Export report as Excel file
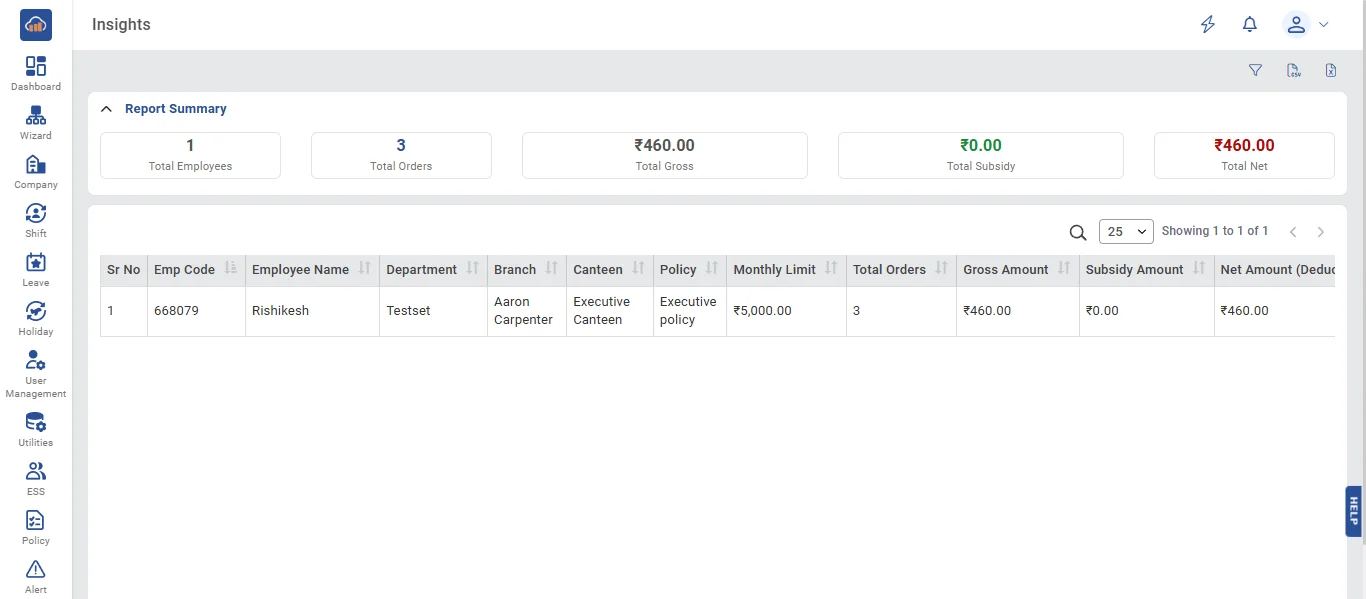This screenshot has width=1366, height=599. (x=1331, y=70)
